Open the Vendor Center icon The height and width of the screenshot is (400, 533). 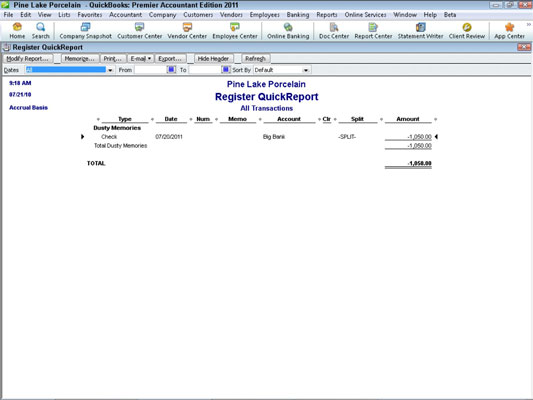187,27
